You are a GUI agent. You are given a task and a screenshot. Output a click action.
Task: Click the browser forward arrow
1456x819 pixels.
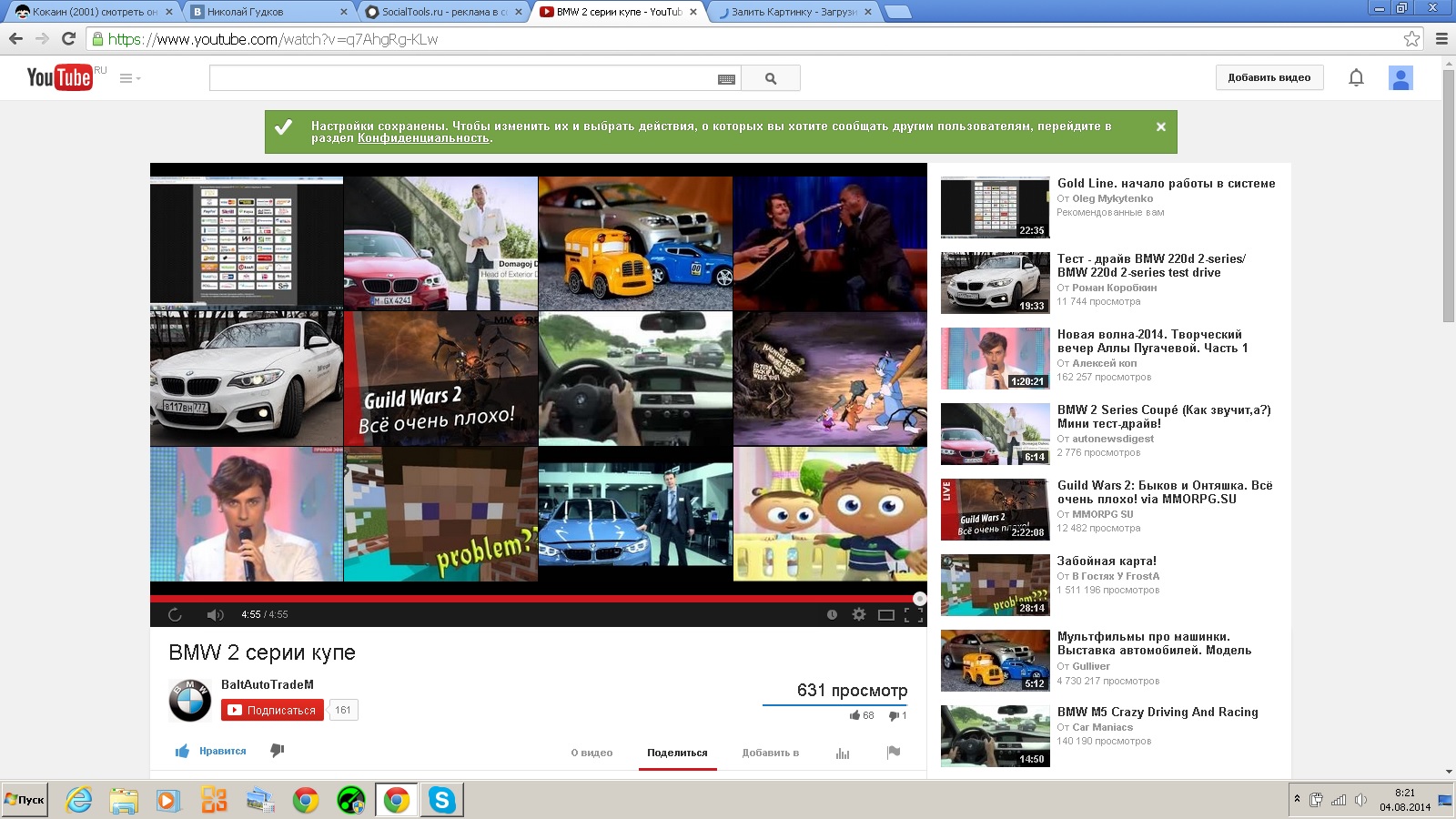click(x=42, y=39)
